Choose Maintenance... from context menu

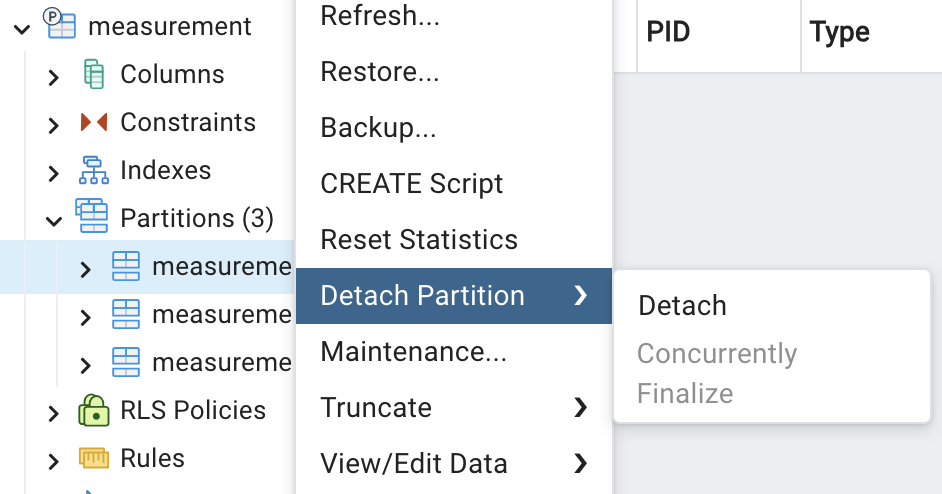(413, 352)
